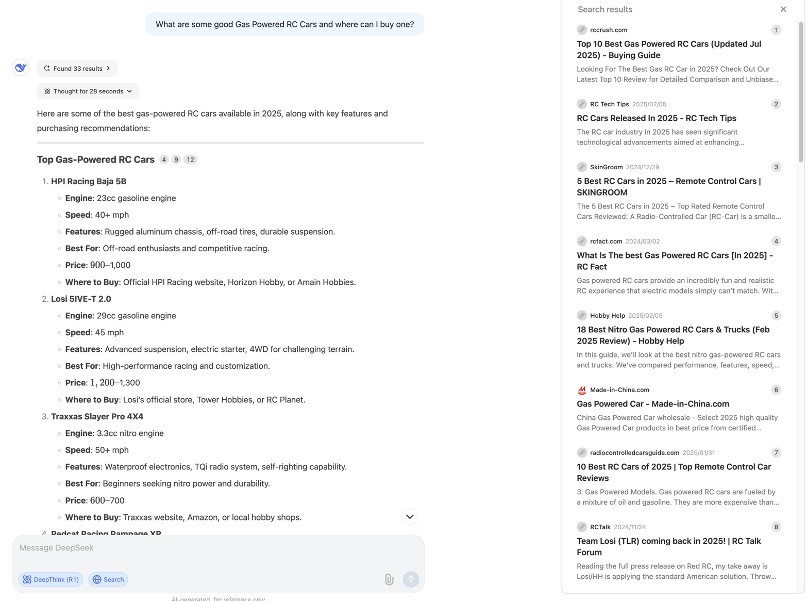
Task: Open Gas Powered Car Made-in-China.com result
Action: 653,404
